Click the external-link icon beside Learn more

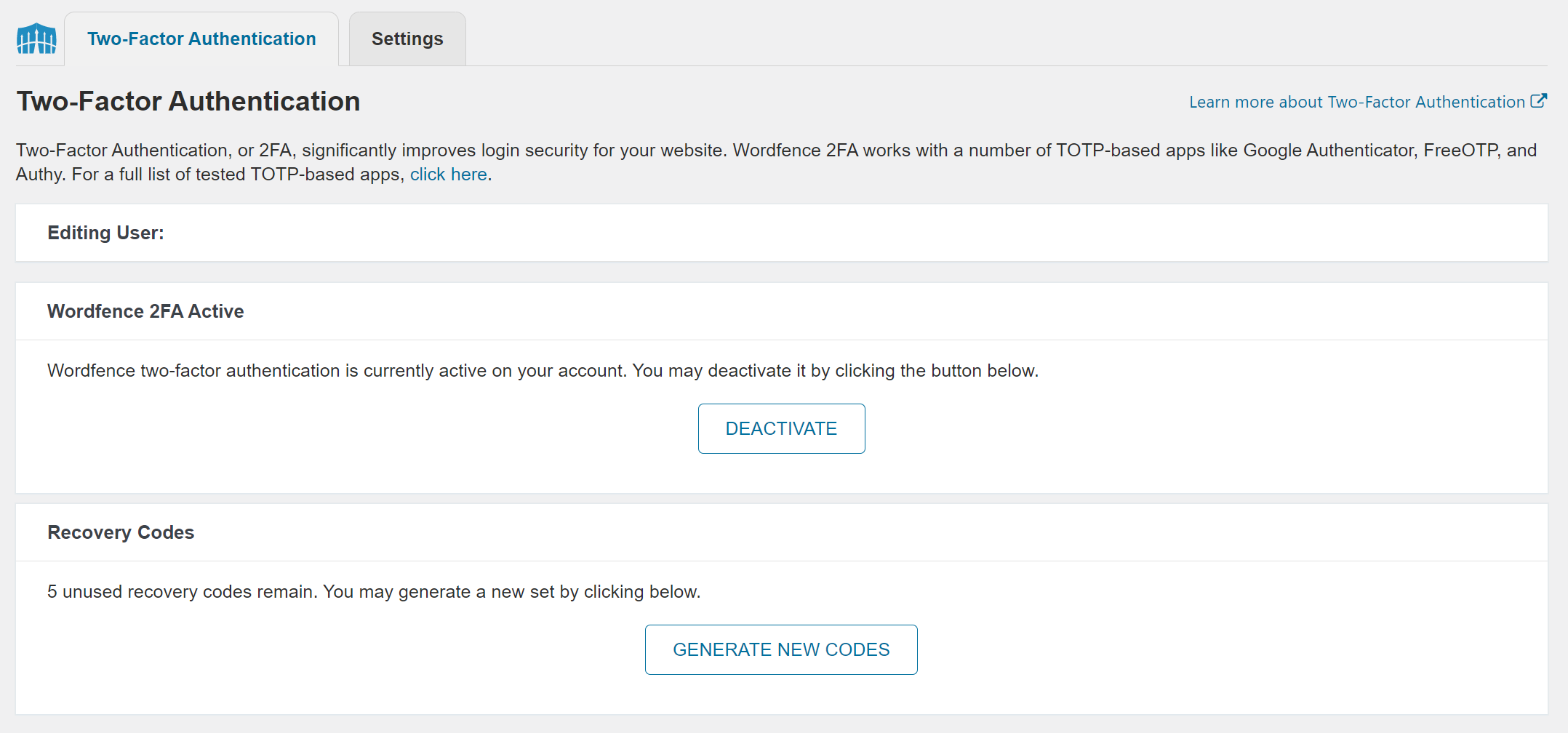(x=1538, y=101)
